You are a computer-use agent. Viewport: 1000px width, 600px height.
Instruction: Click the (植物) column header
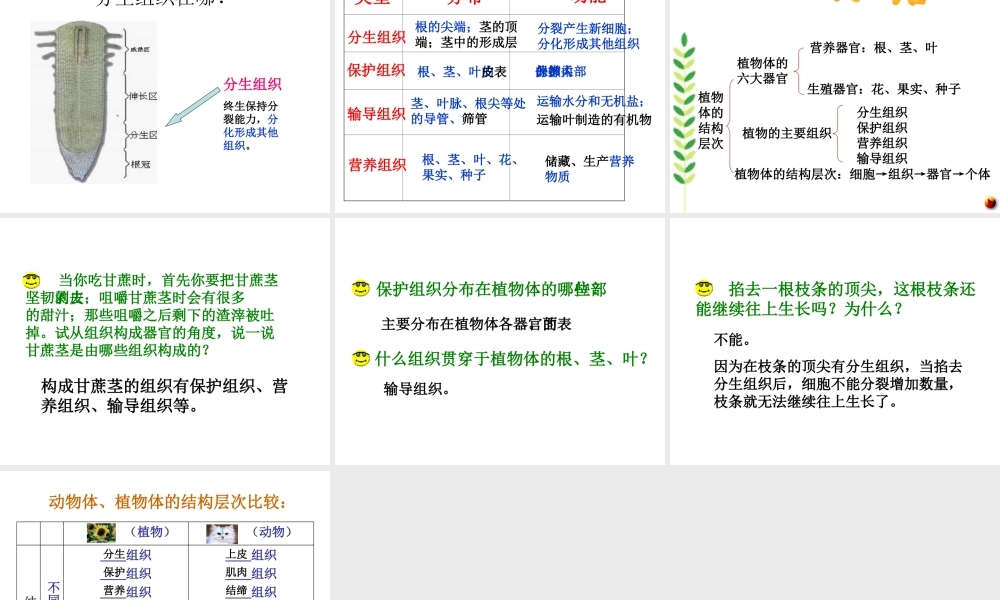tap(151, 532)
